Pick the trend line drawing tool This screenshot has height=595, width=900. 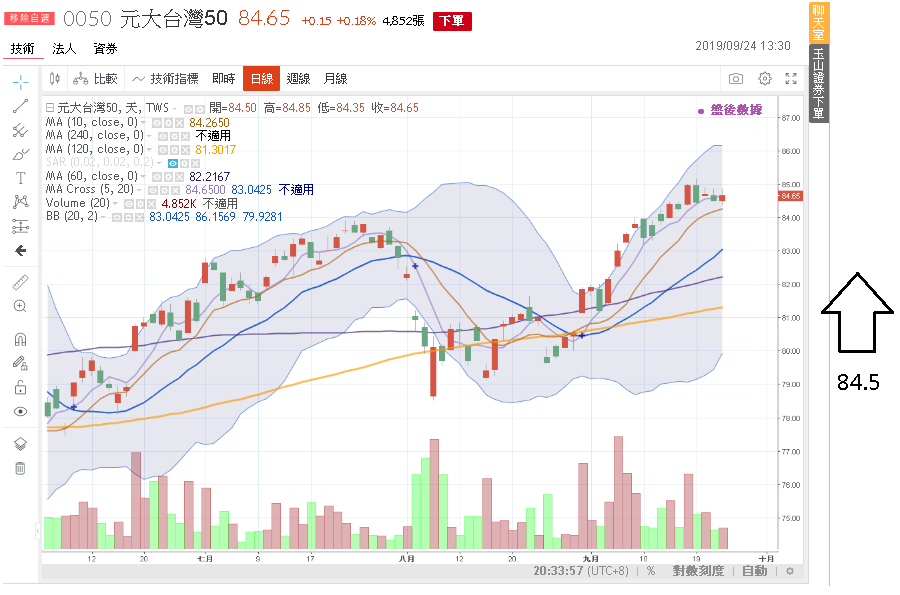coord(21,105)
